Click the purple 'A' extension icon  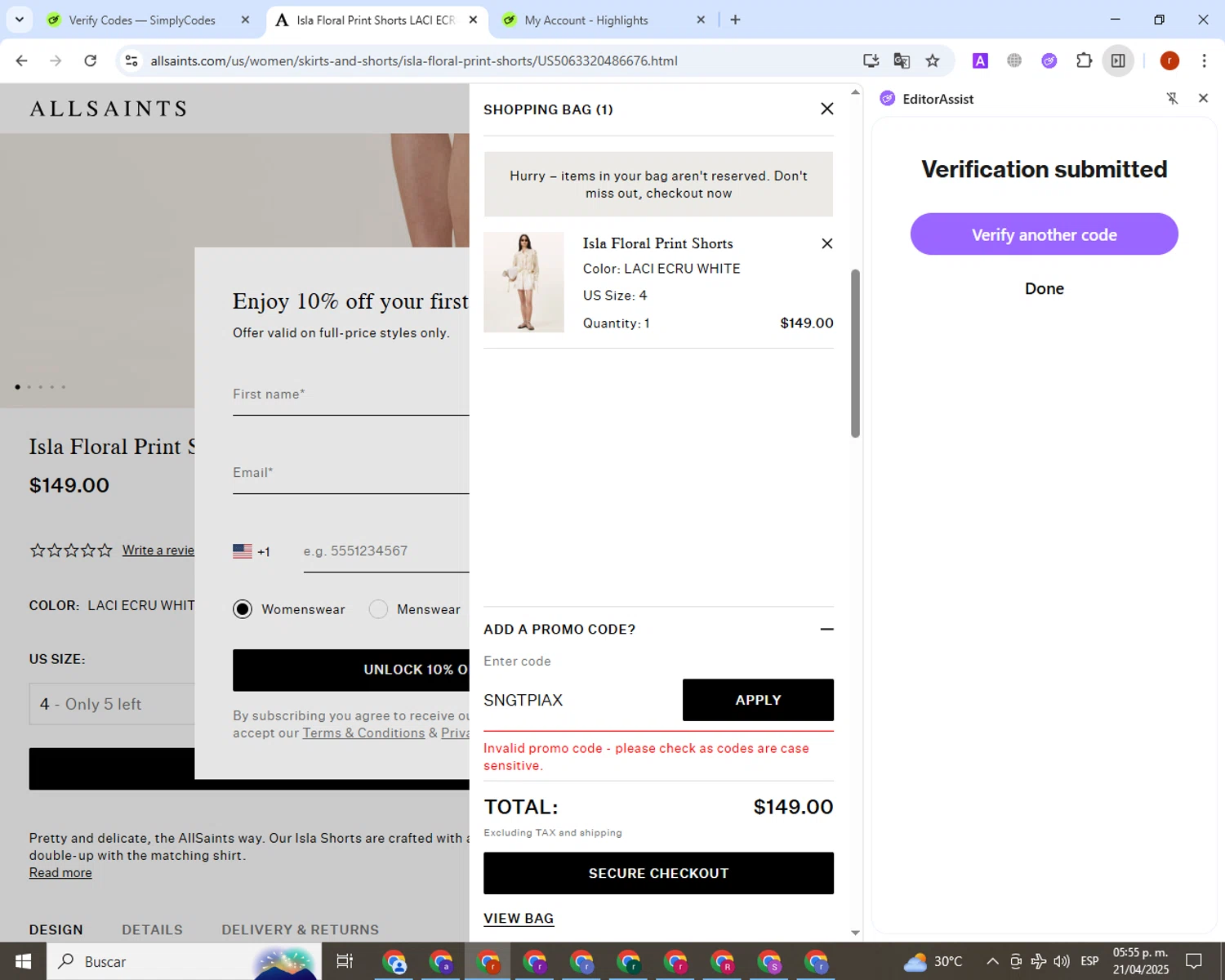(x=980, y=60)
